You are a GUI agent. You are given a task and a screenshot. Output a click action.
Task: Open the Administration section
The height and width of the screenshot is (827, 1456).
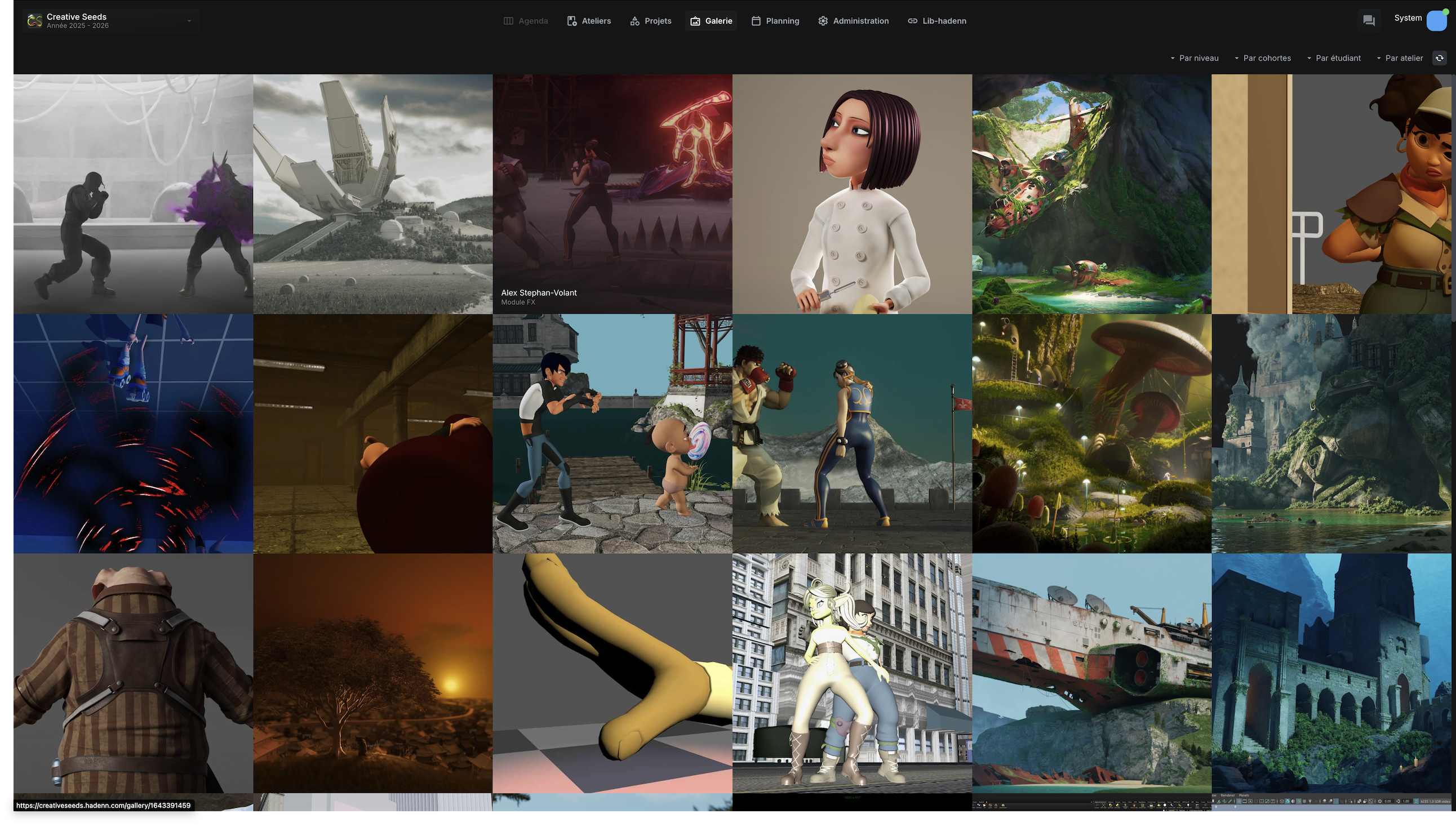(x=853, y=21)
